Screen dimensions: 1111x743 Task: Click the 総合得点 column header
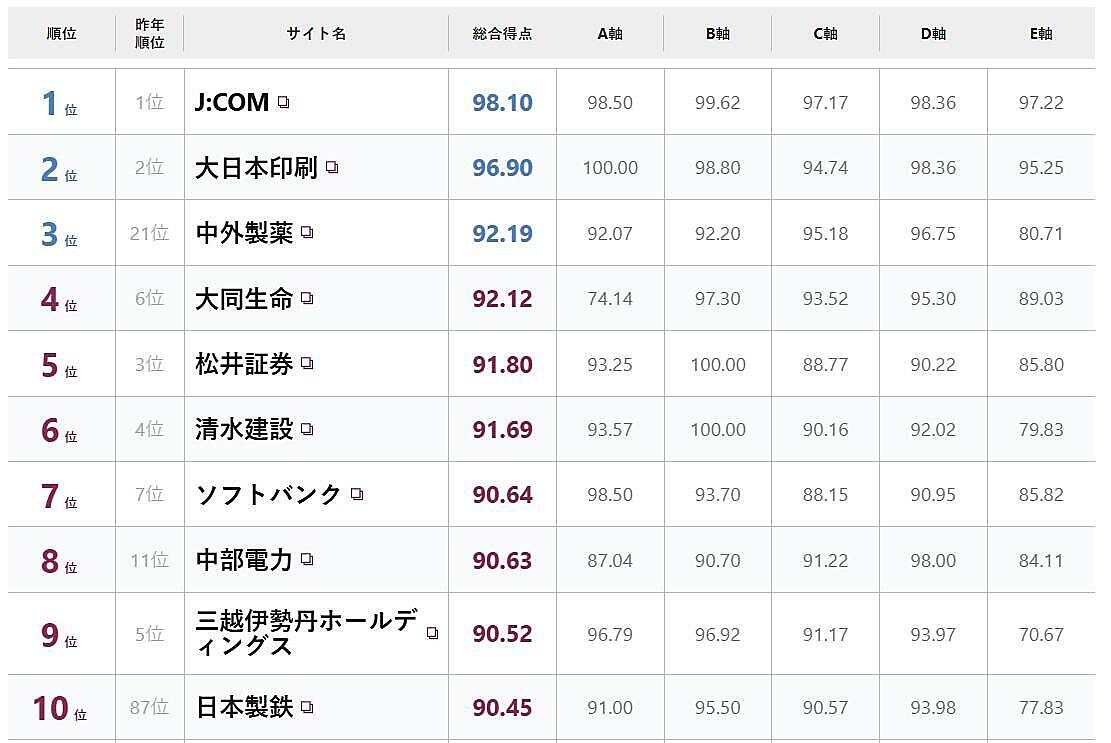click(502, 34)
